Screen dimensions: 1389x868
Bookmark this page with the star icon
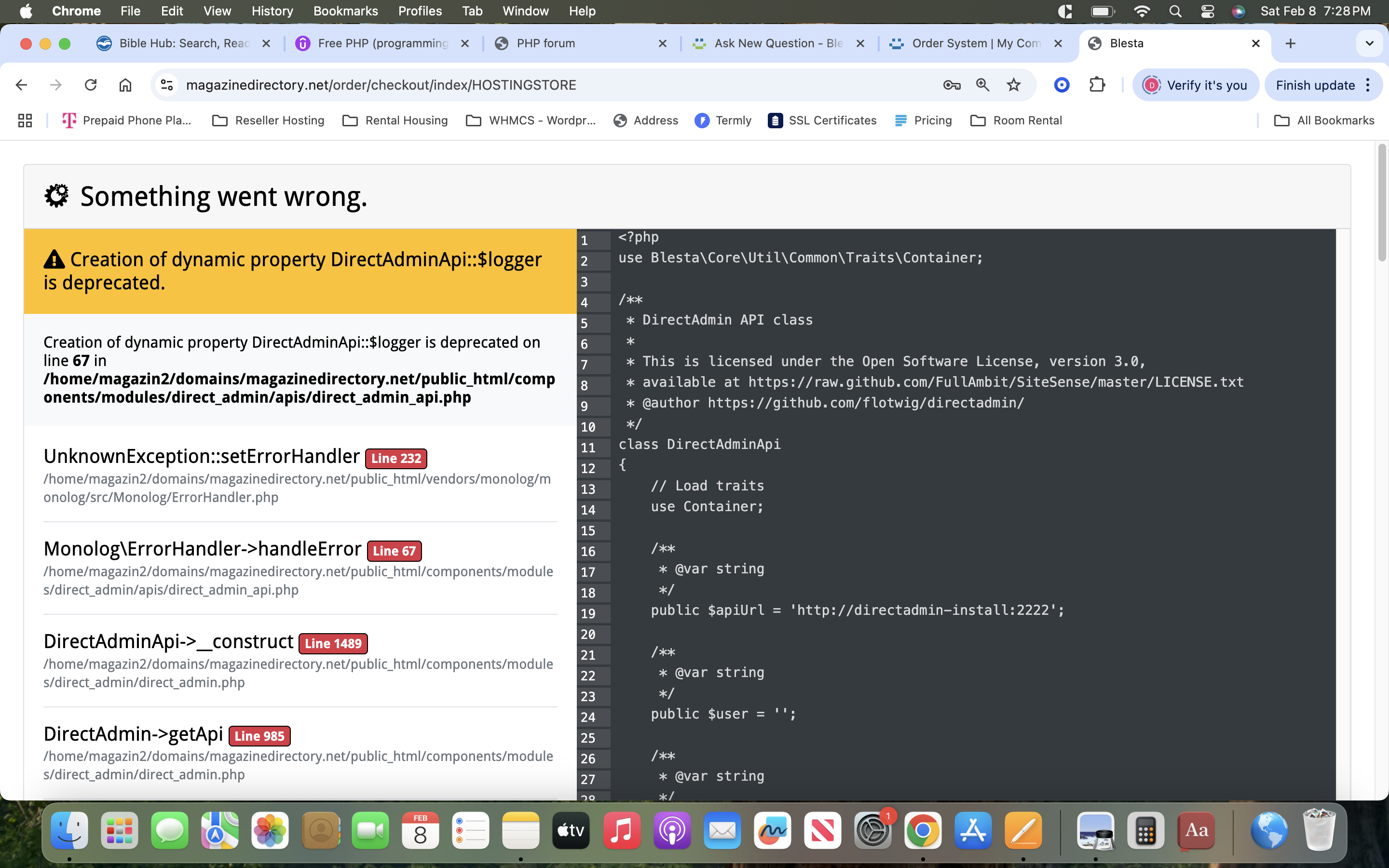pyautogui.click(x=1014, y=85)
